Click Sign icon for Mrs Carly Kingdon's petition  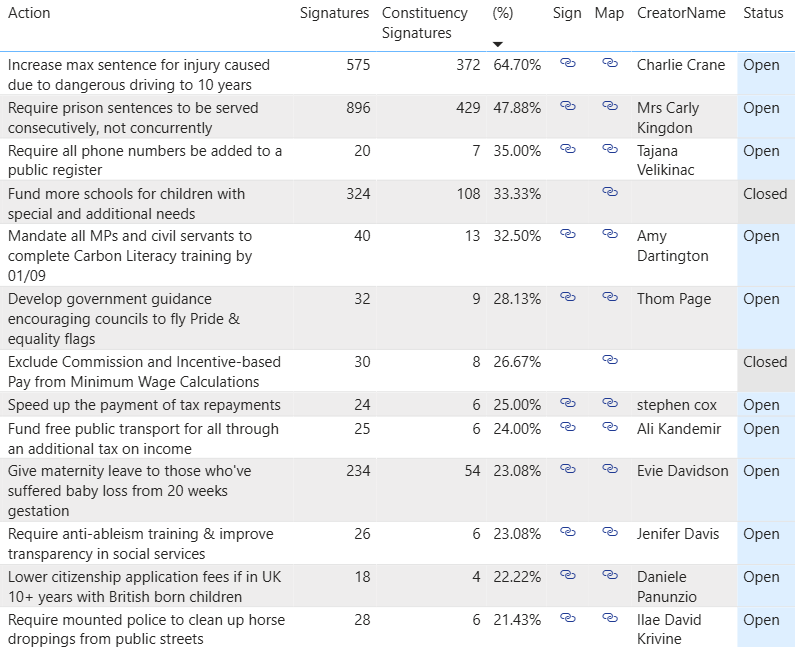[567, 106]
